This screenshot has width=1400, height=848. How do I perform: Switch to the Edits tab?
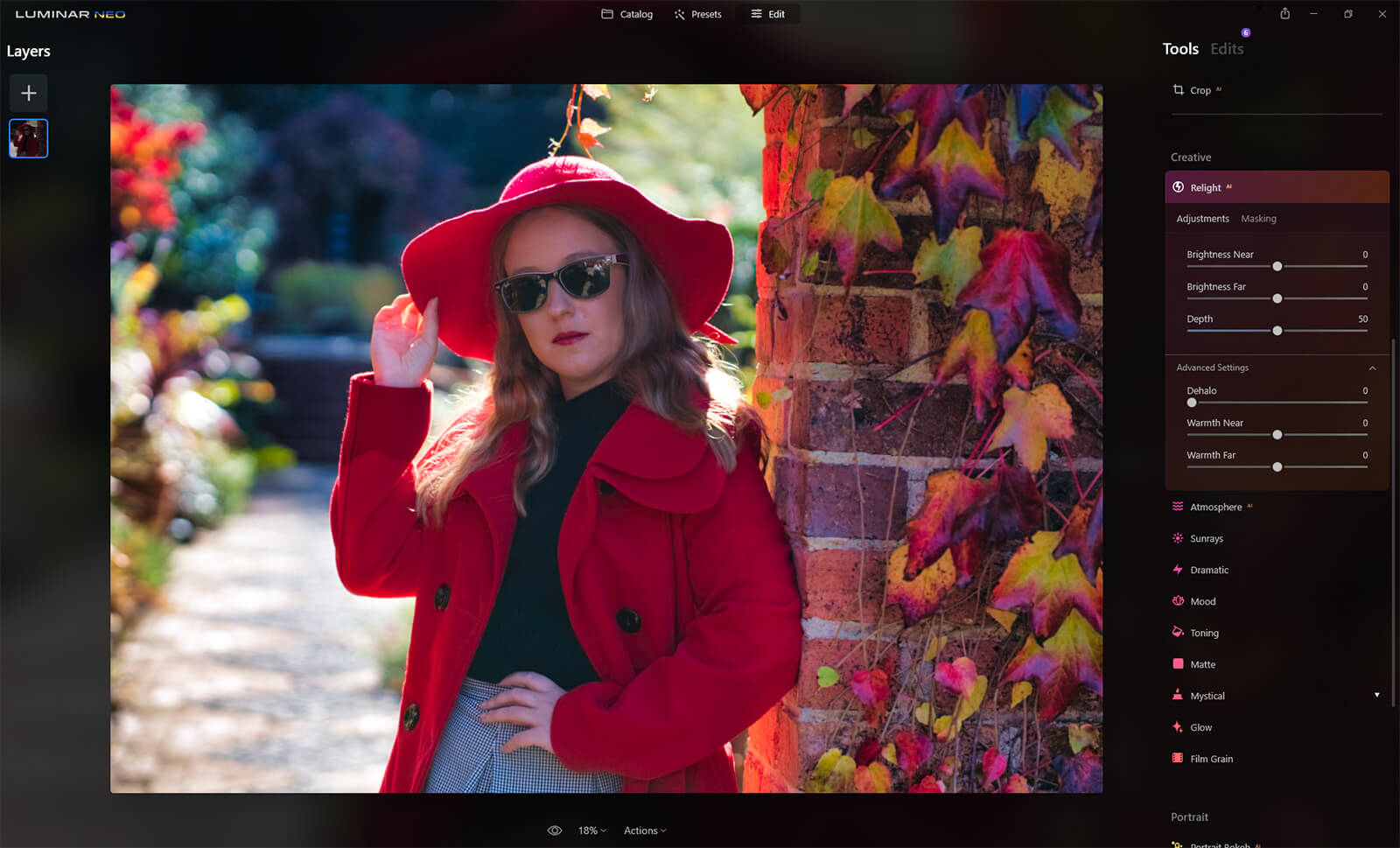[1226, 49]
